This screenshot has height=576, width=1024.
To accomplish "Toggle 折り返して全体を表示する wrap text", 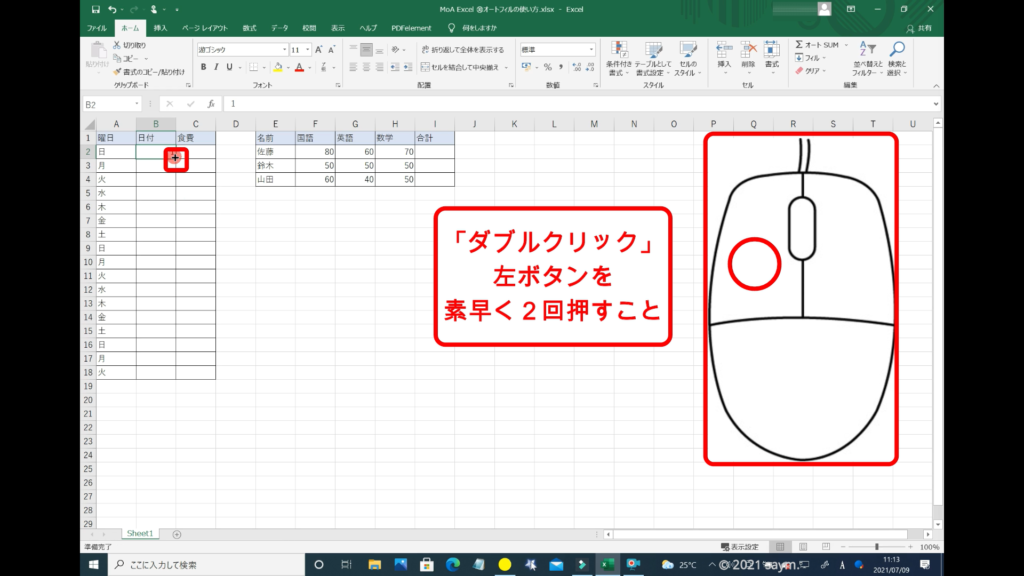I will tap(461, 49).
